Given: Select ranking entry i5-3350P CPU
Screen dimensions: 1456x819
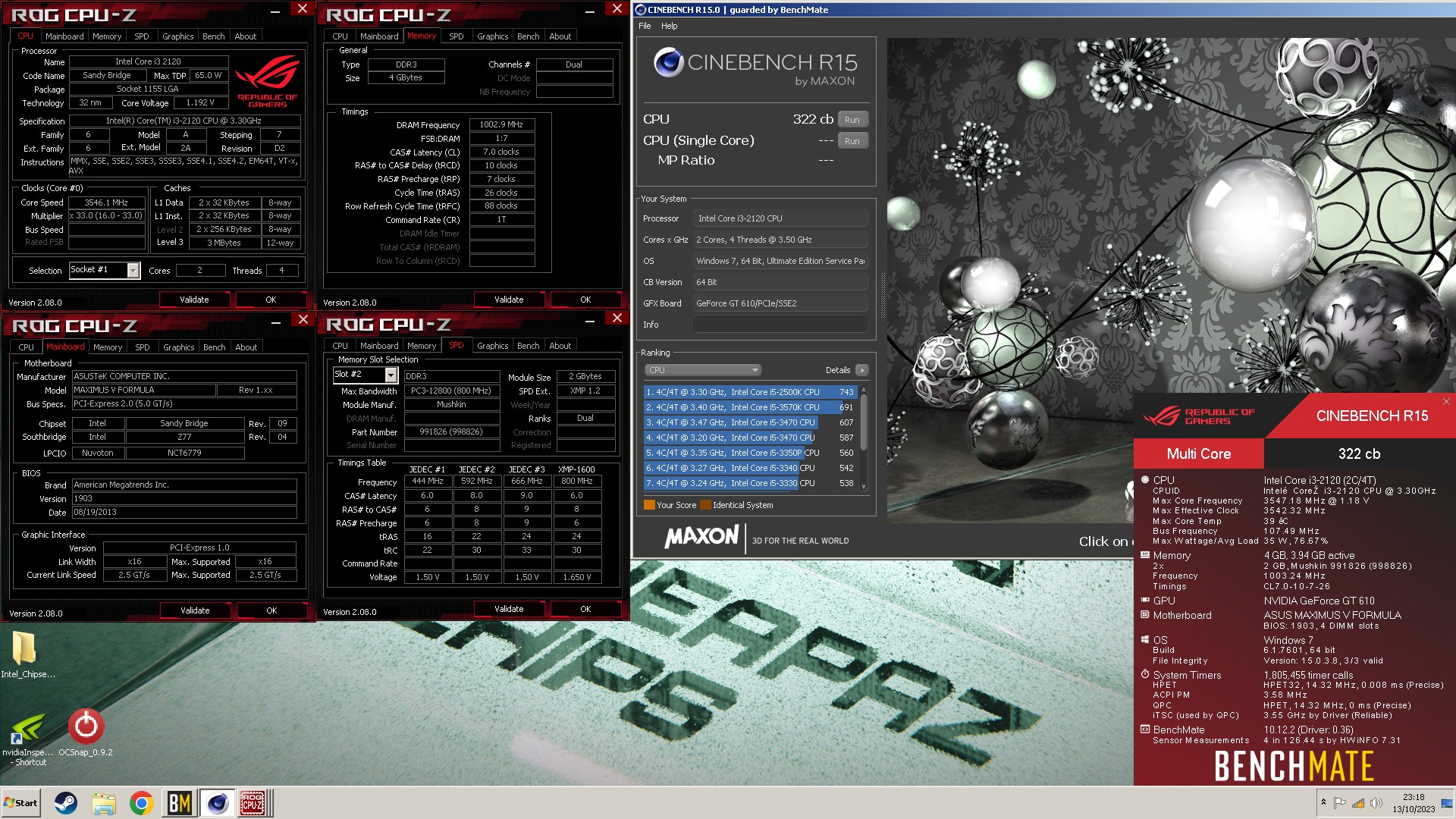Looking at the screenshot, I should click(750, 453).
